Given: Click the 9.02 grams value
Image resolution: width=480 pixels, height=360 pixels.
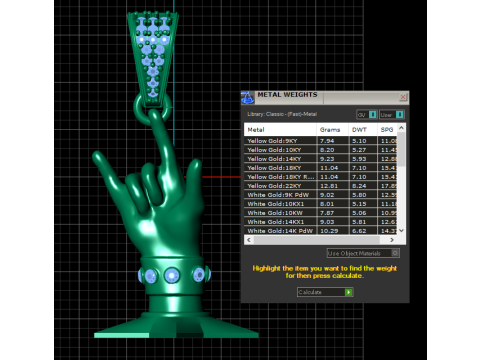Looking at the screenshot, I should point(327,195).
